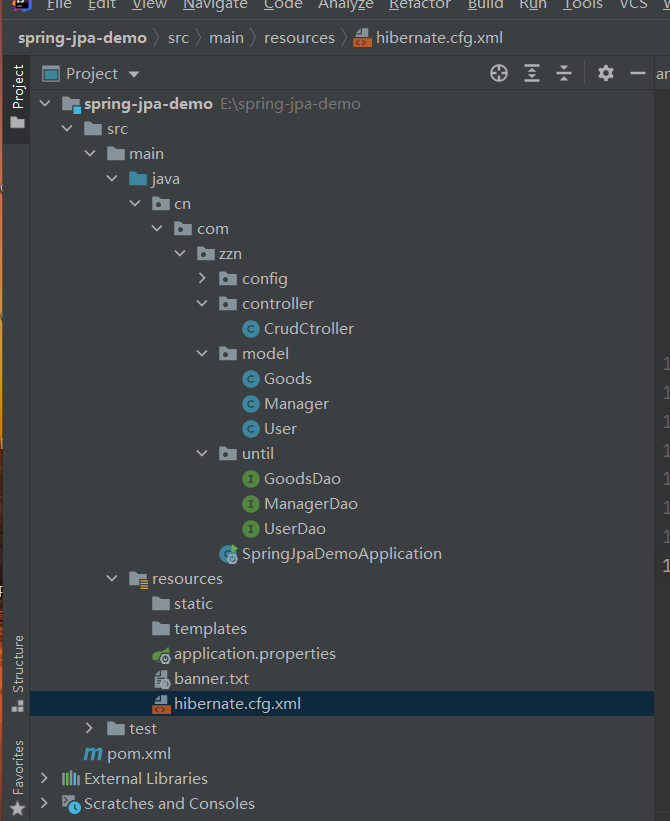Click the SpringJpaDemoApplication run class icon
The image size is (670, 821).
tap(229, 554)
